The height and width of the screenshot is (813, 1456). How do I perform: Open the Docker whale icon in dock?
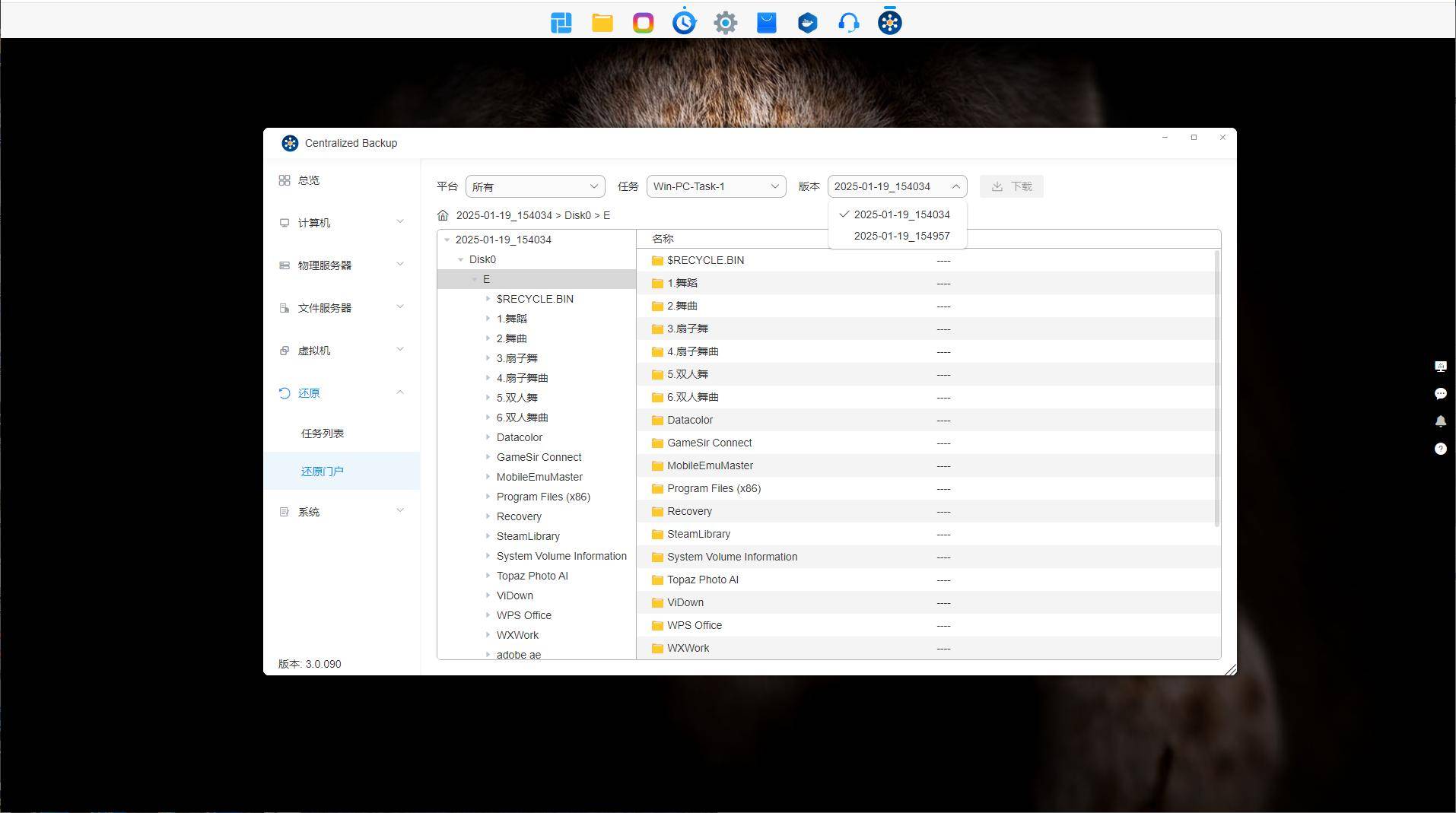pyautogui.click(x=807, y=23)
